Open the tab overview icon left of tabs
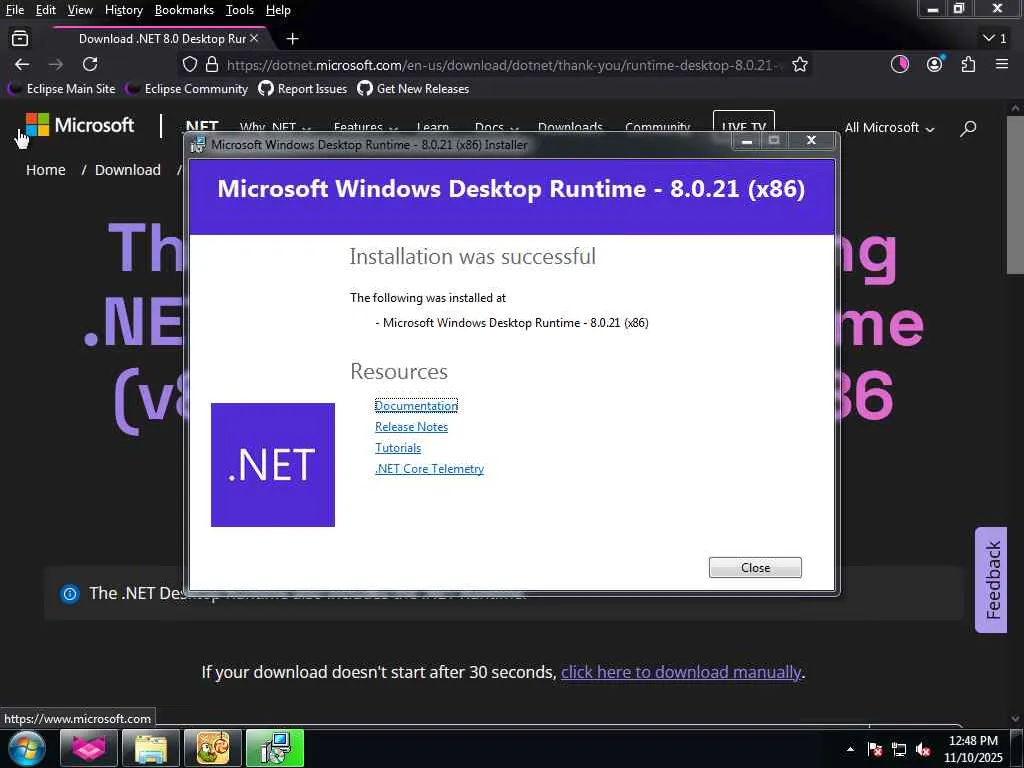Screen dimensions: 1024x768 point(20,39)
